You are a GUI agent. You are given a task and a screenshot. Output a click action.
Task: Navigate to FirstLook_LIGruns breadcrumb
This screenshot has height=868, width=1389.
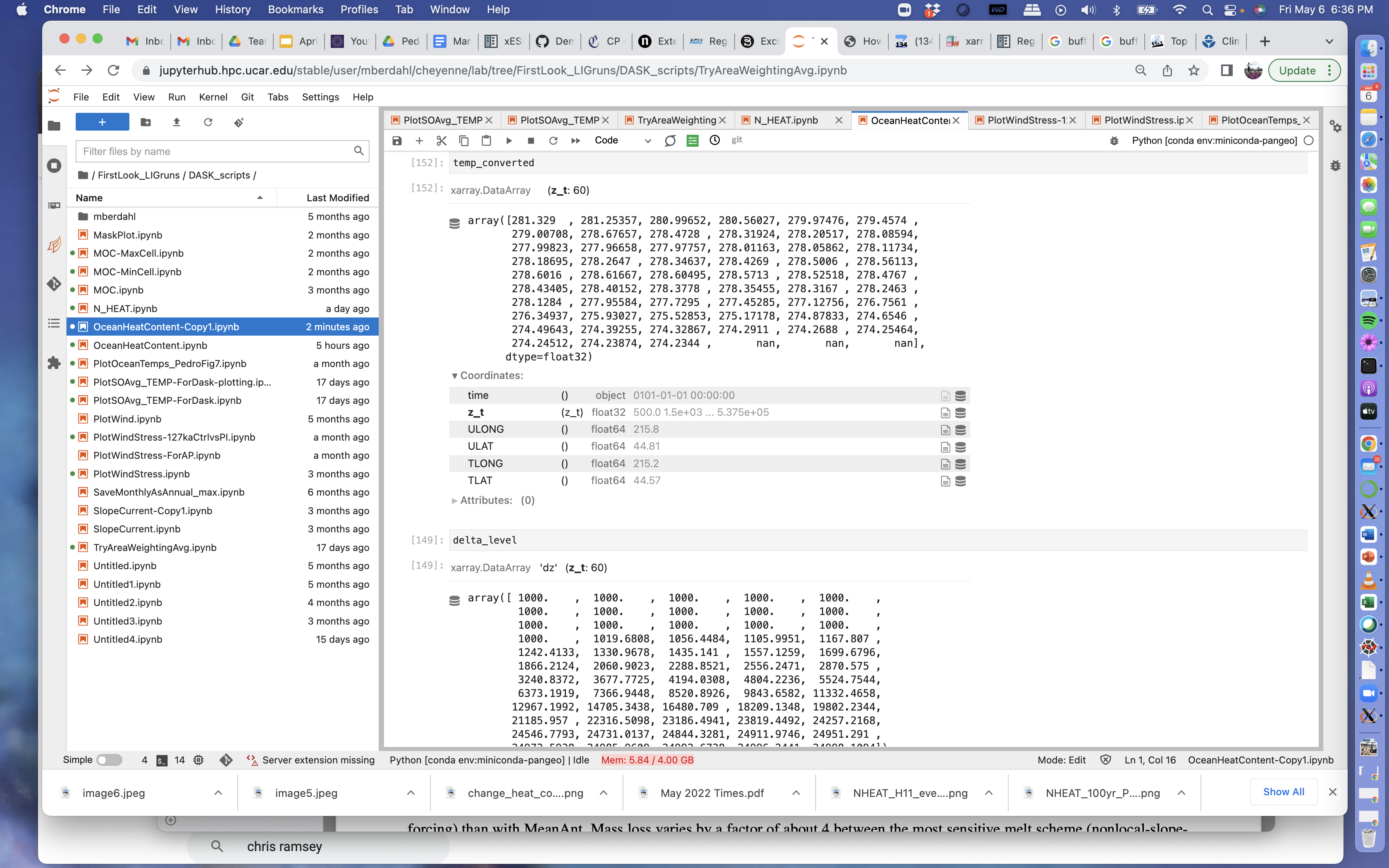138,175
